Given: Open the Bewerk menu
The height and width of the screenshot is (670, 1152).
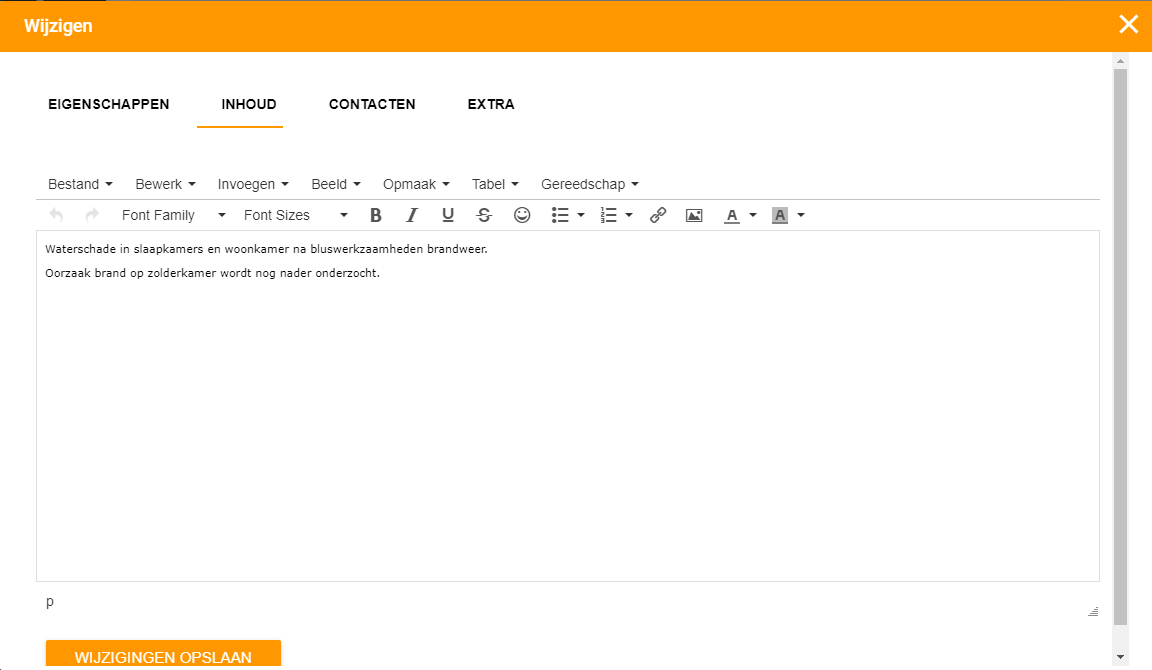Looking at the screenshot, I should pyautogui.click(x=165, y=184).
